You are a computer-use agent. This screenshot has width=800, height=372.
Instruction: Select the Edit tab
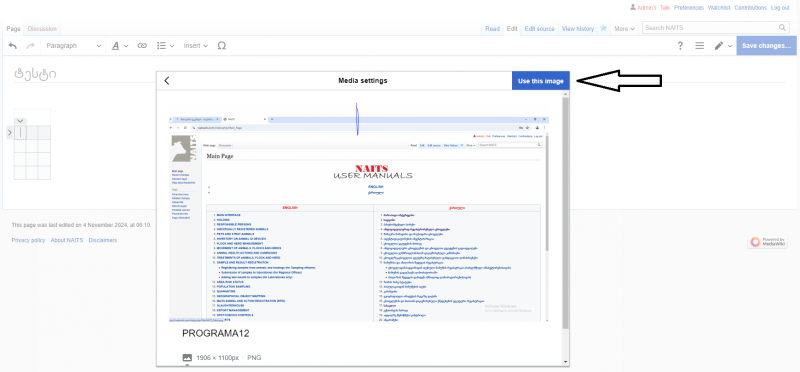pos(512,29)
